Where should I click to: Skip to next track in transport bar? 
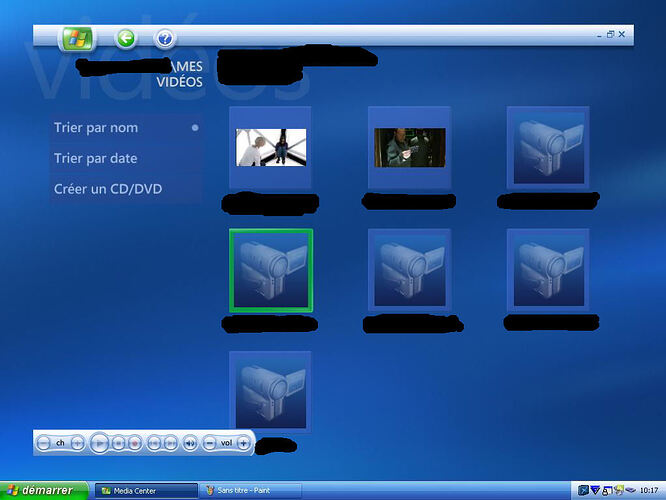pyautogui.click(x=170, y=443)
